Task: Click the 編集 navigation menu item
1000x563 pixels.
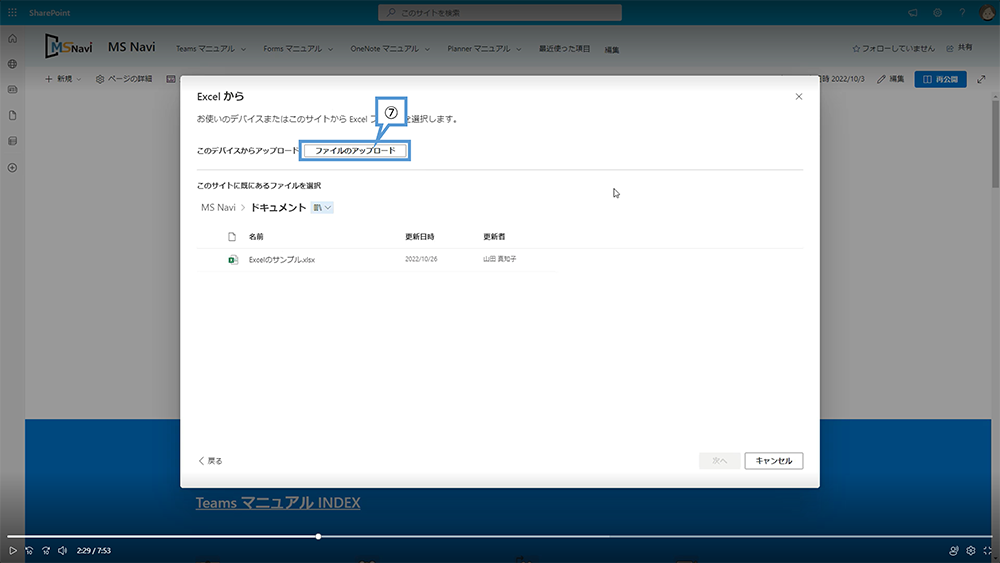Action: 612,50
